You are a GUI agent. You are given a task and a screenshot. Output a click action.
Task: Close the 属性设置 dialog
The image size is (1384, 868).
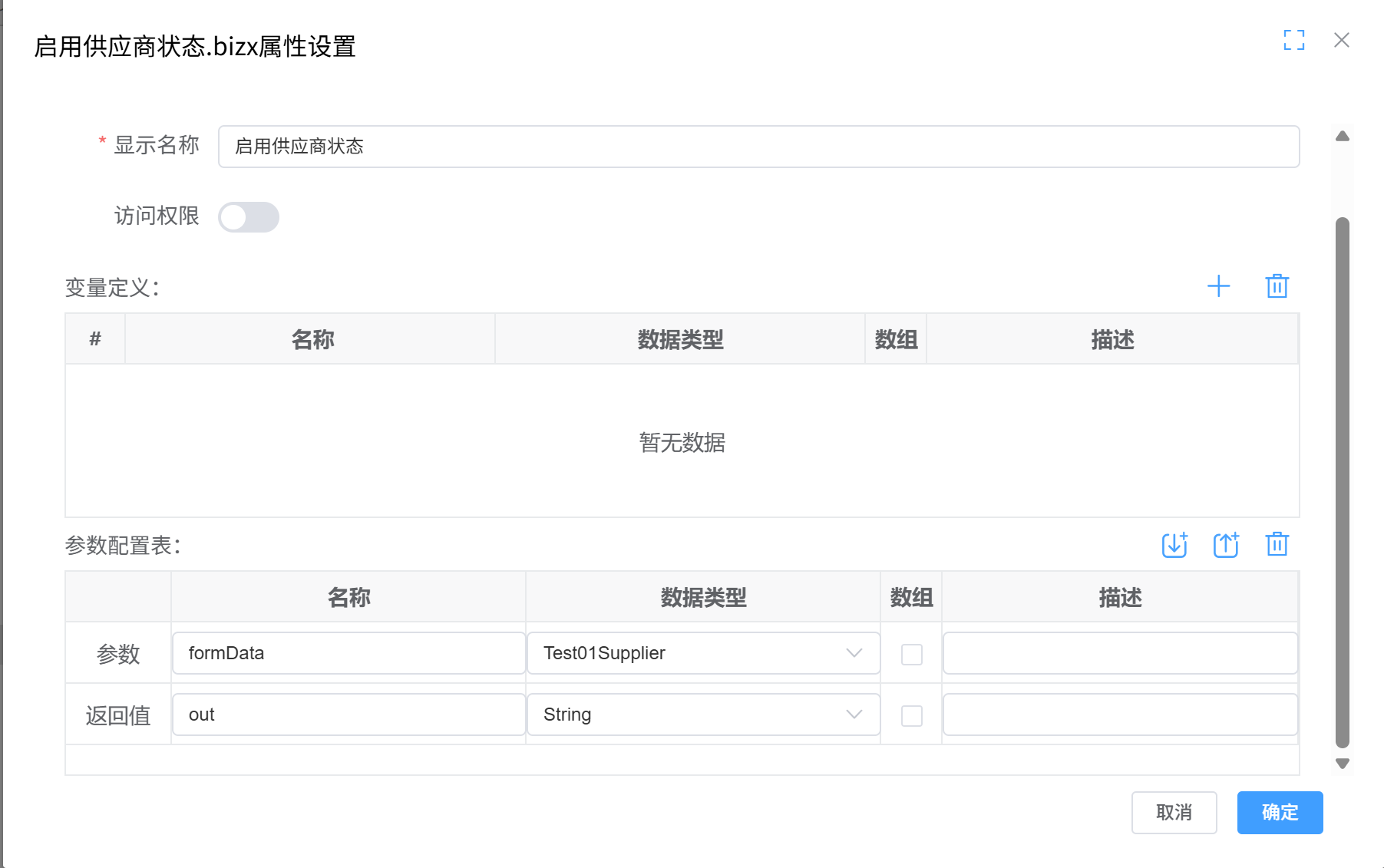click(1342, 40)
